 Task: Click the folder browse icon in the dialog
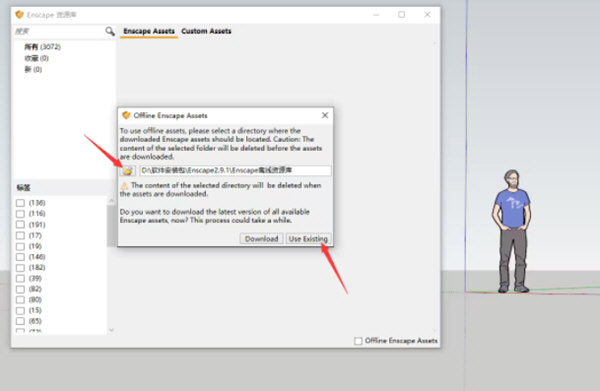pos(127,171)
